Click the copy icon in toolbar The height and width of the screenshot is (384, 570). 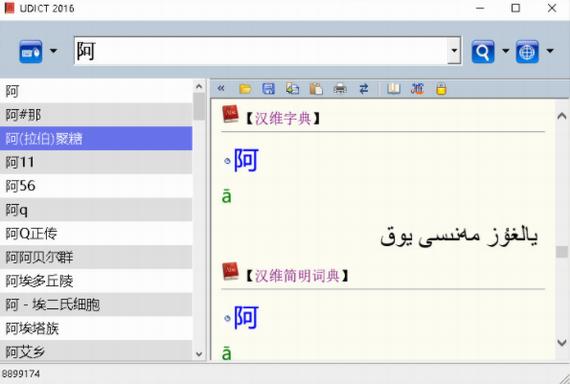[292, 88]
